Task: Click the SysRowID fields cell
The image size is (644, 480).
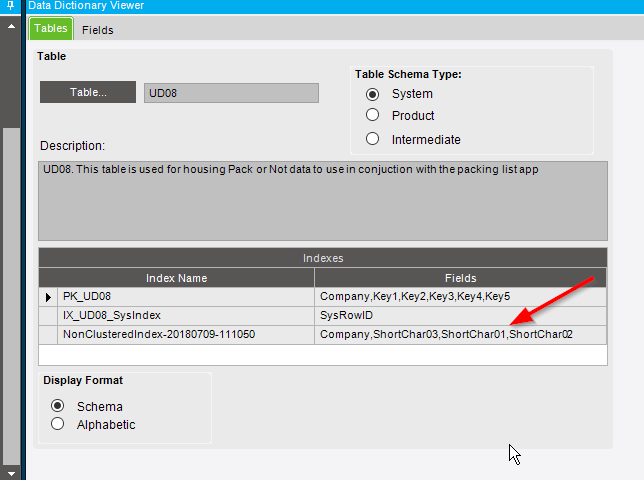Action: [x=460, y=315]
